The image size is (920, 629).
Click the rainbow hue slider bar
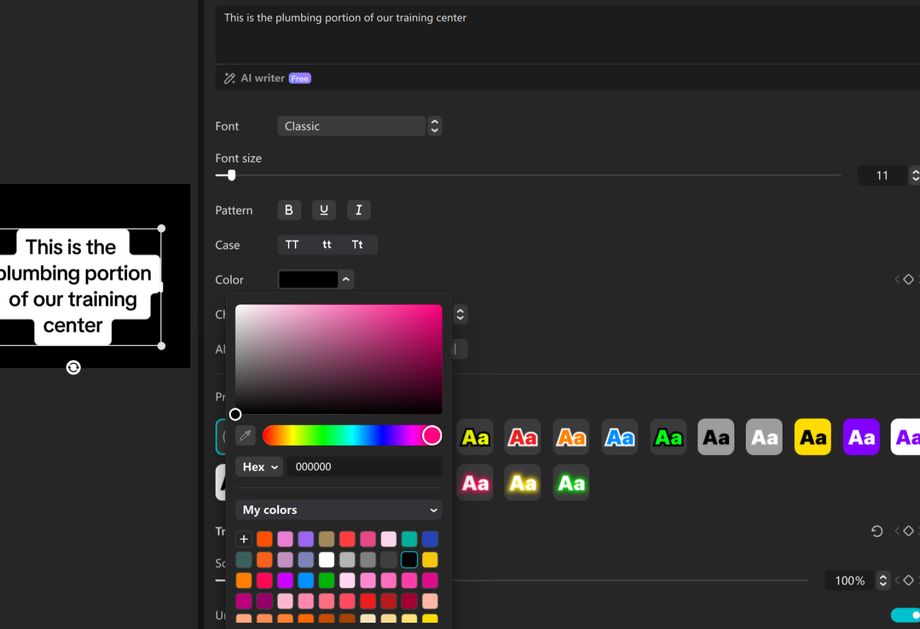click(345, 436)
